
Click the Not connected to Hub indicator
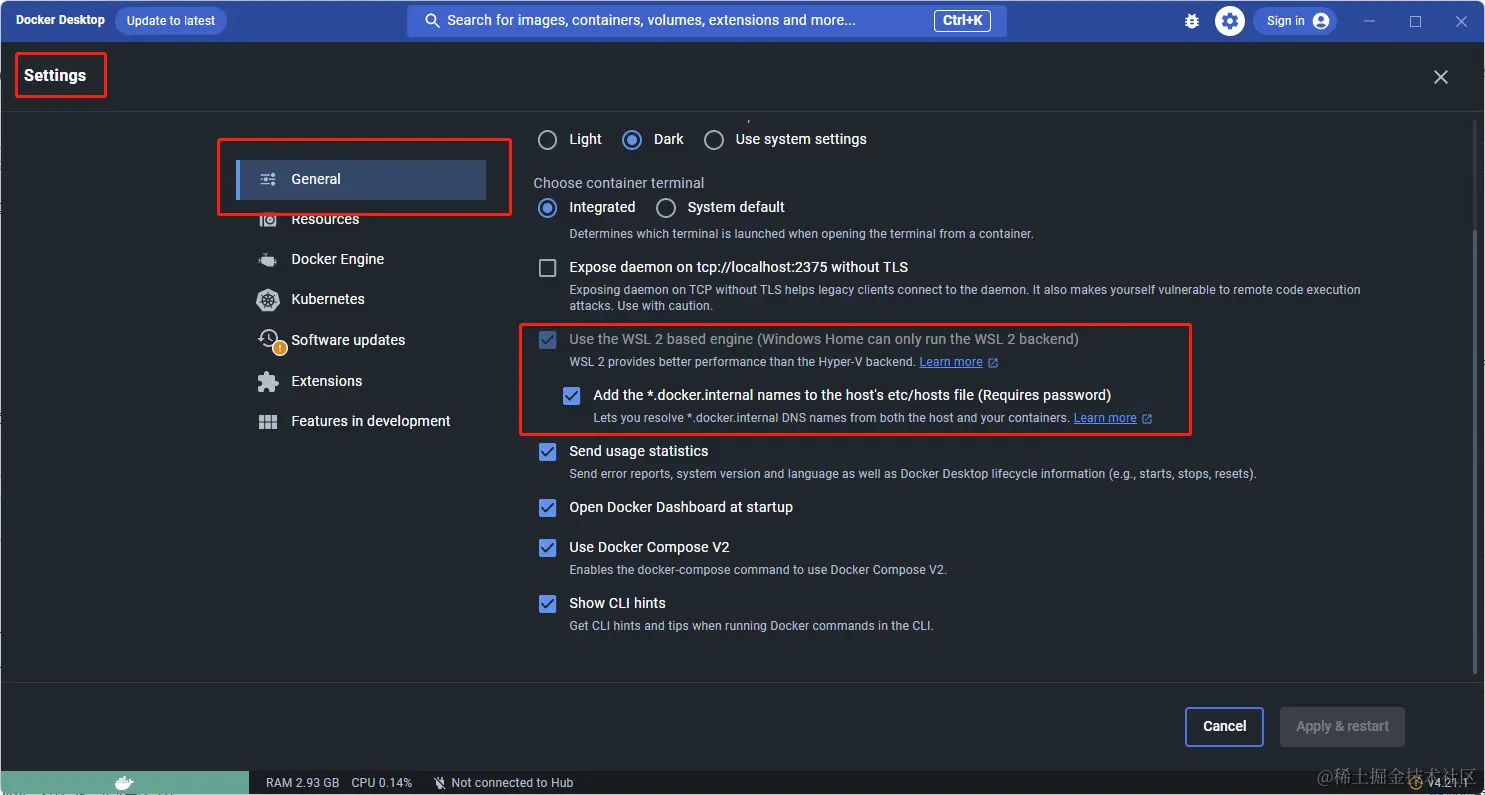click(x=504, y=783)
